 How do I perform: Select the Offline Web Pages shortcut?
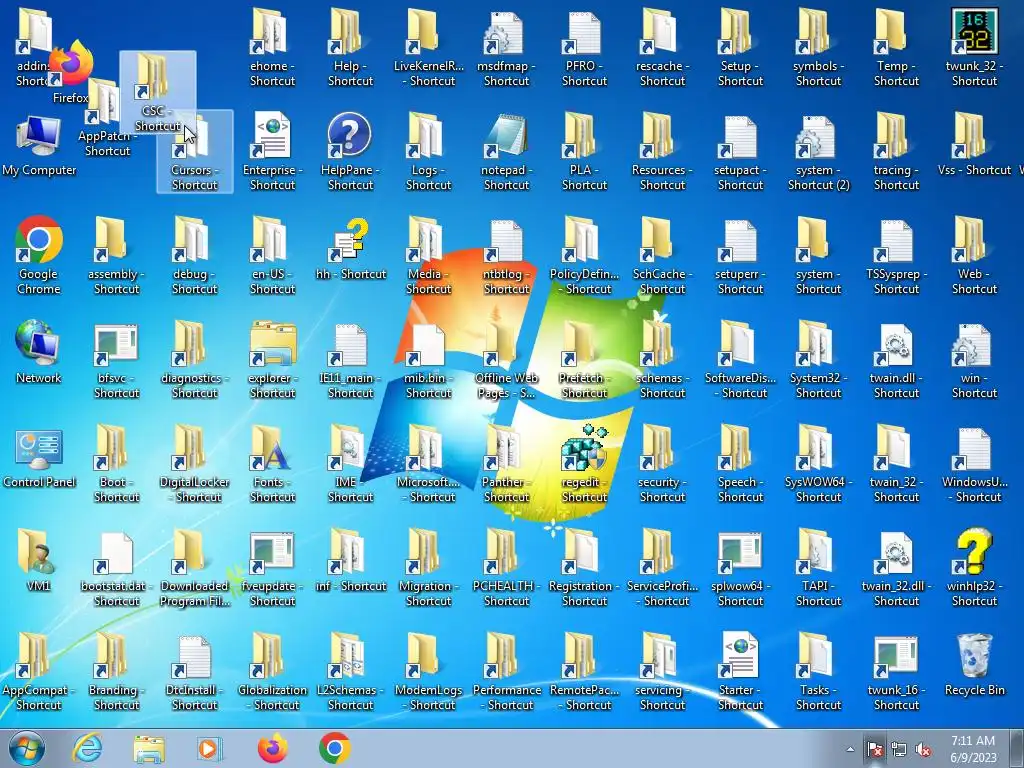pos(506,359)
